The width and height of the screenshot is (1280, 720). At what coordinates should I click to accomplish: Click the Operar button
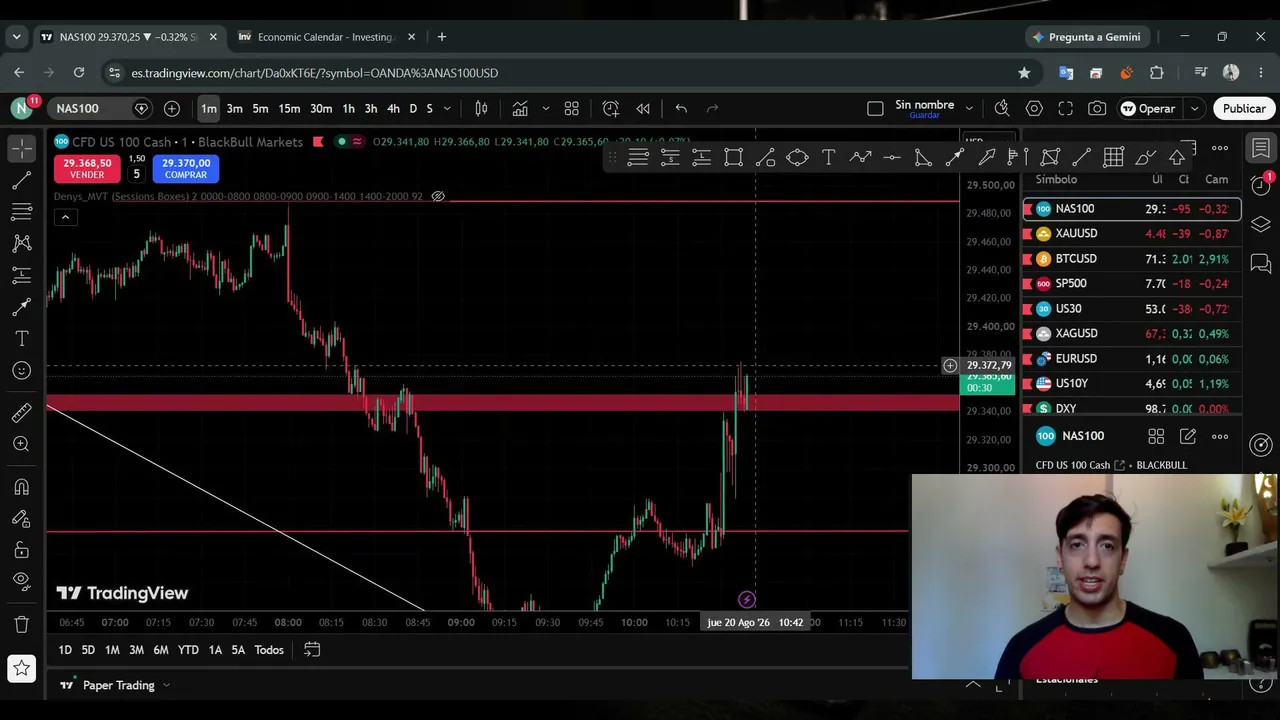1148,108
